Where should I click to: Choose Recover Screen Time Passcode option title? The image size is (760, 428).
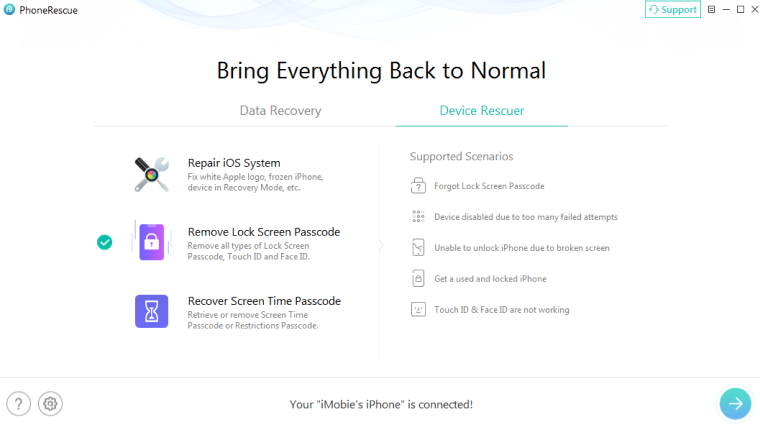click(264, 301)
